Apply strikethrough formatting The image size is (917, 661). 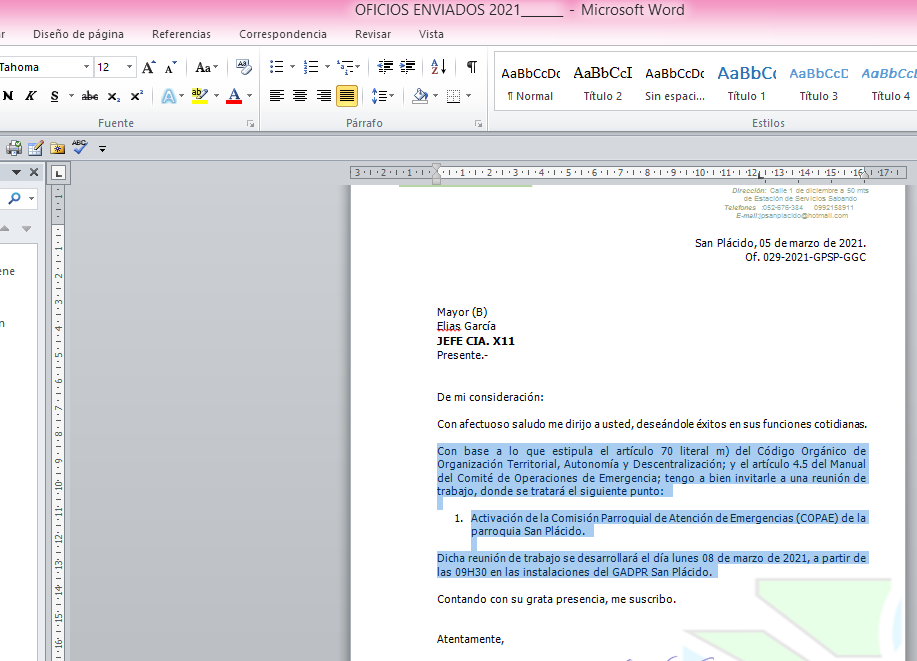[90, 97]
